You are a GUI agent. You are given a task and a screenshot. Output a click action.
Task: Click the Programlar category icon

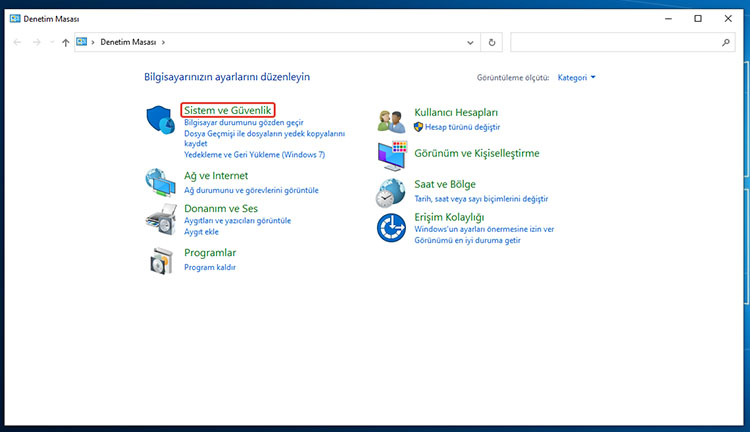[x=160, y=260]
